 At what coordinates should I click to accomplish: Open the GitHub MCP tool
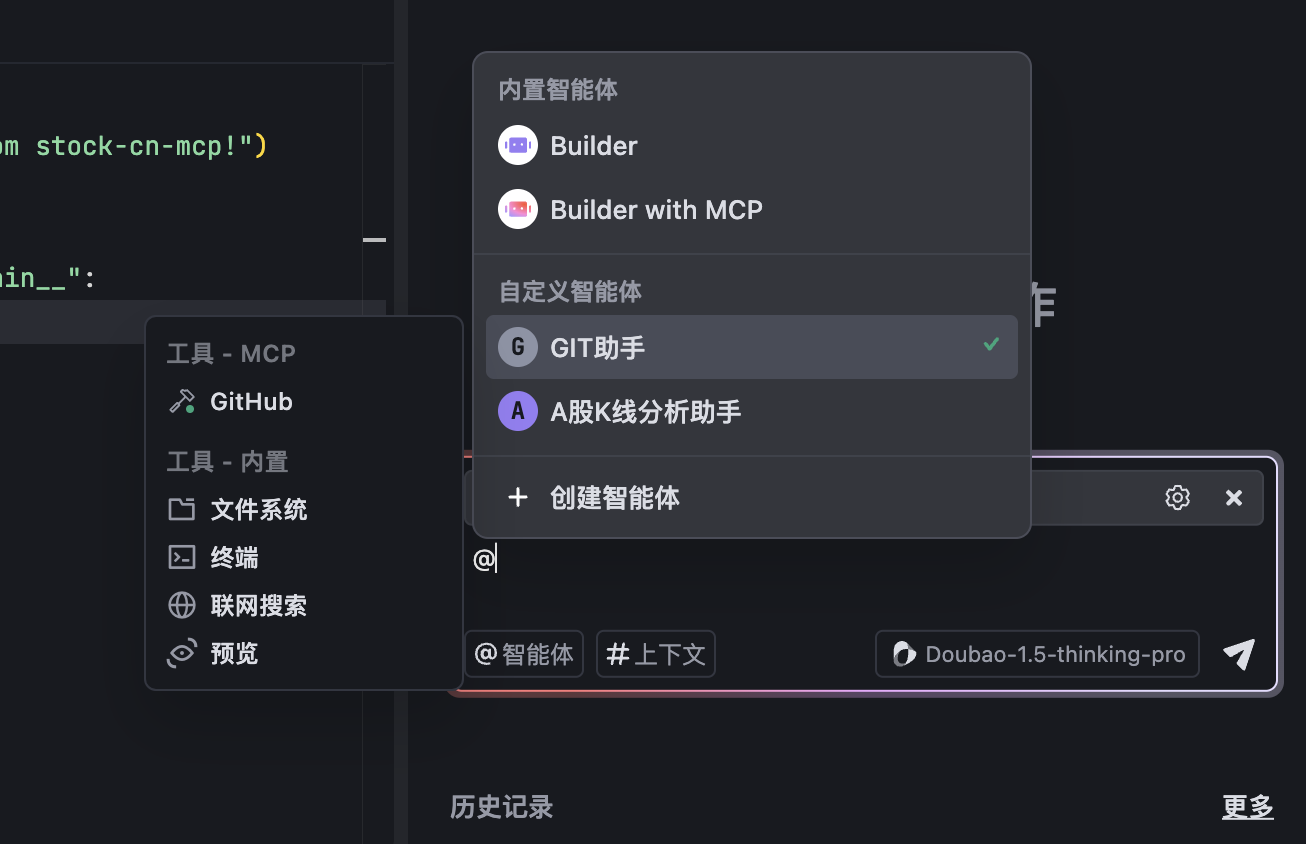tap(251, 401)
